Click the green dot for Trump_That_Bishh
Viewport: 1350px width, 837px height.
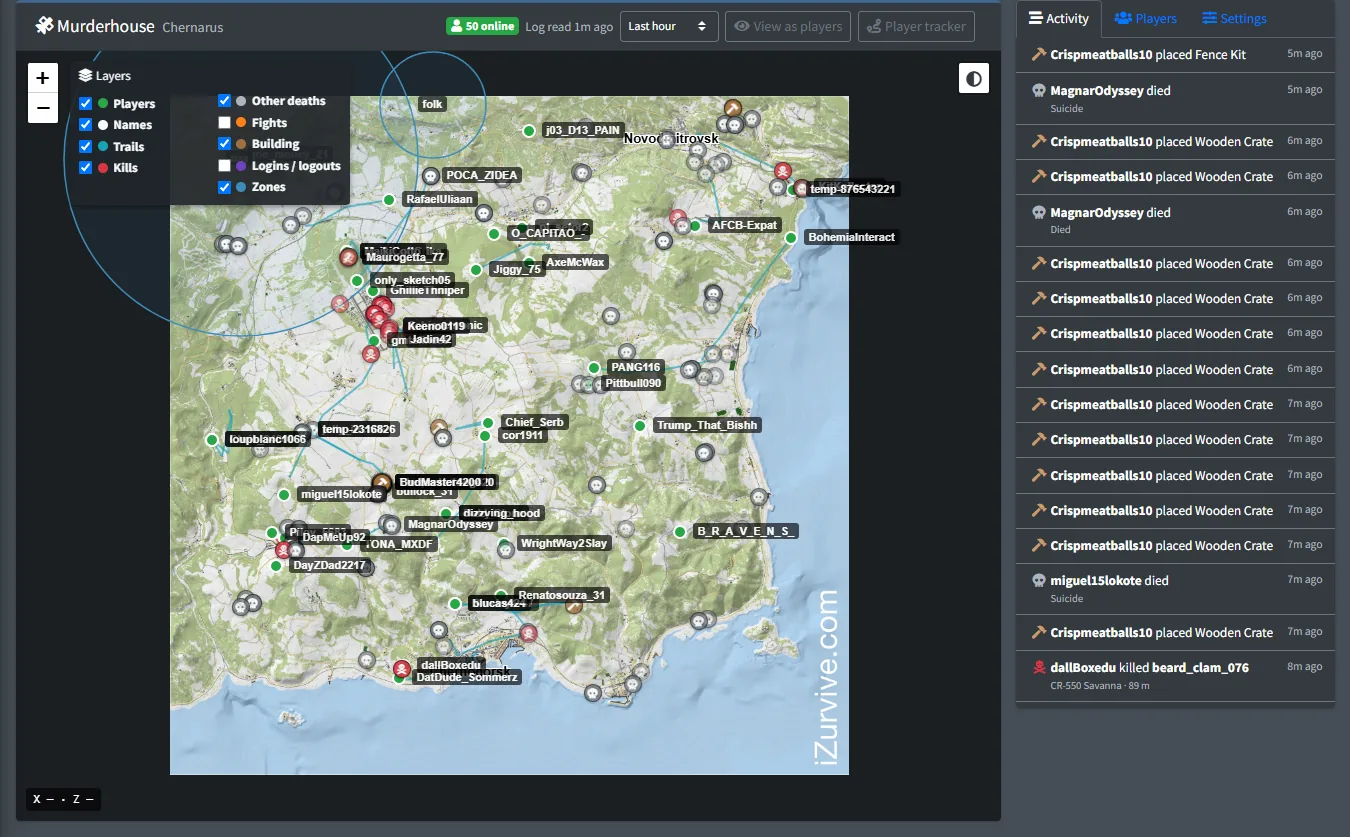[640, 426]
